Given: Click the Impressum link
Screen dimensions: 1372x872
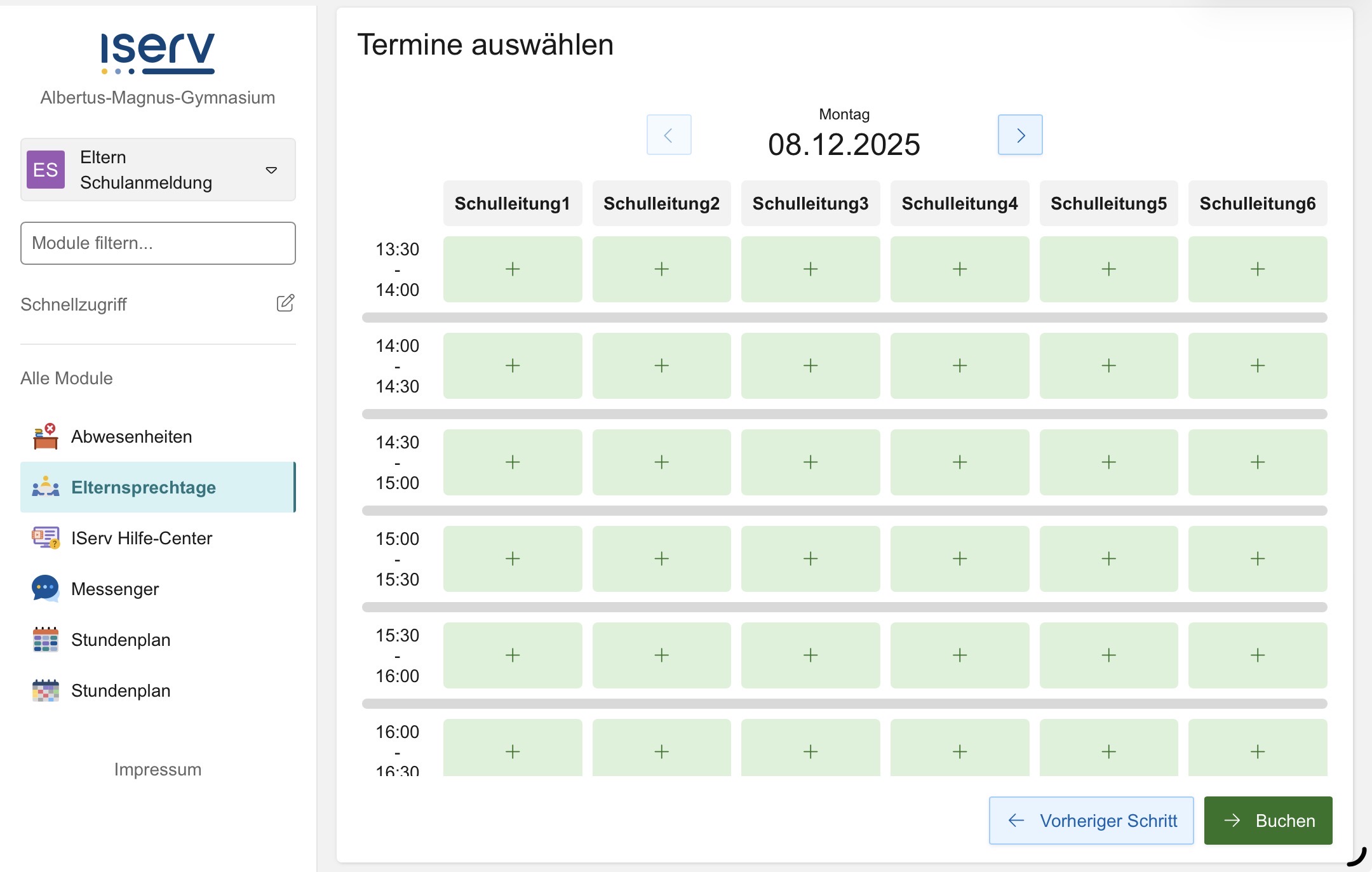Looking at the screenshot, I should (x=158, y=769).
